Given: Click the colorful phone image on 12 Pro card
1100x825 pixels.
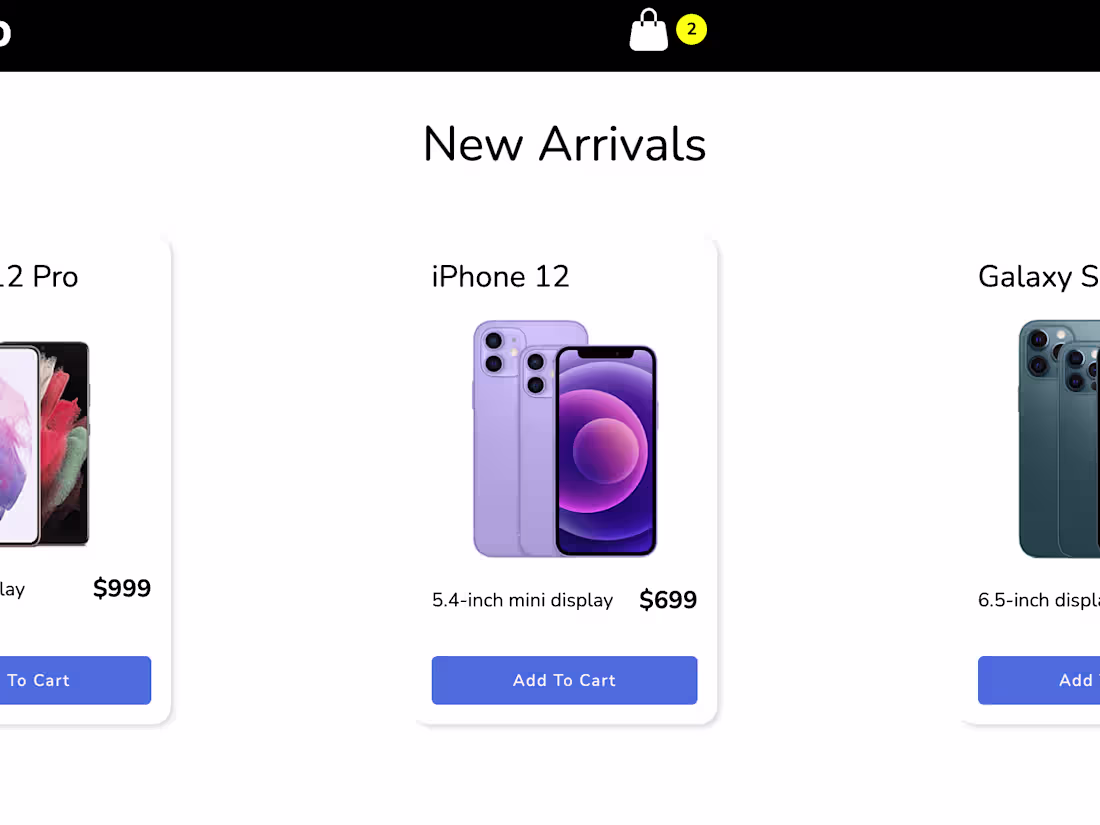Looking at the screenshot, I should coord(45,444).
